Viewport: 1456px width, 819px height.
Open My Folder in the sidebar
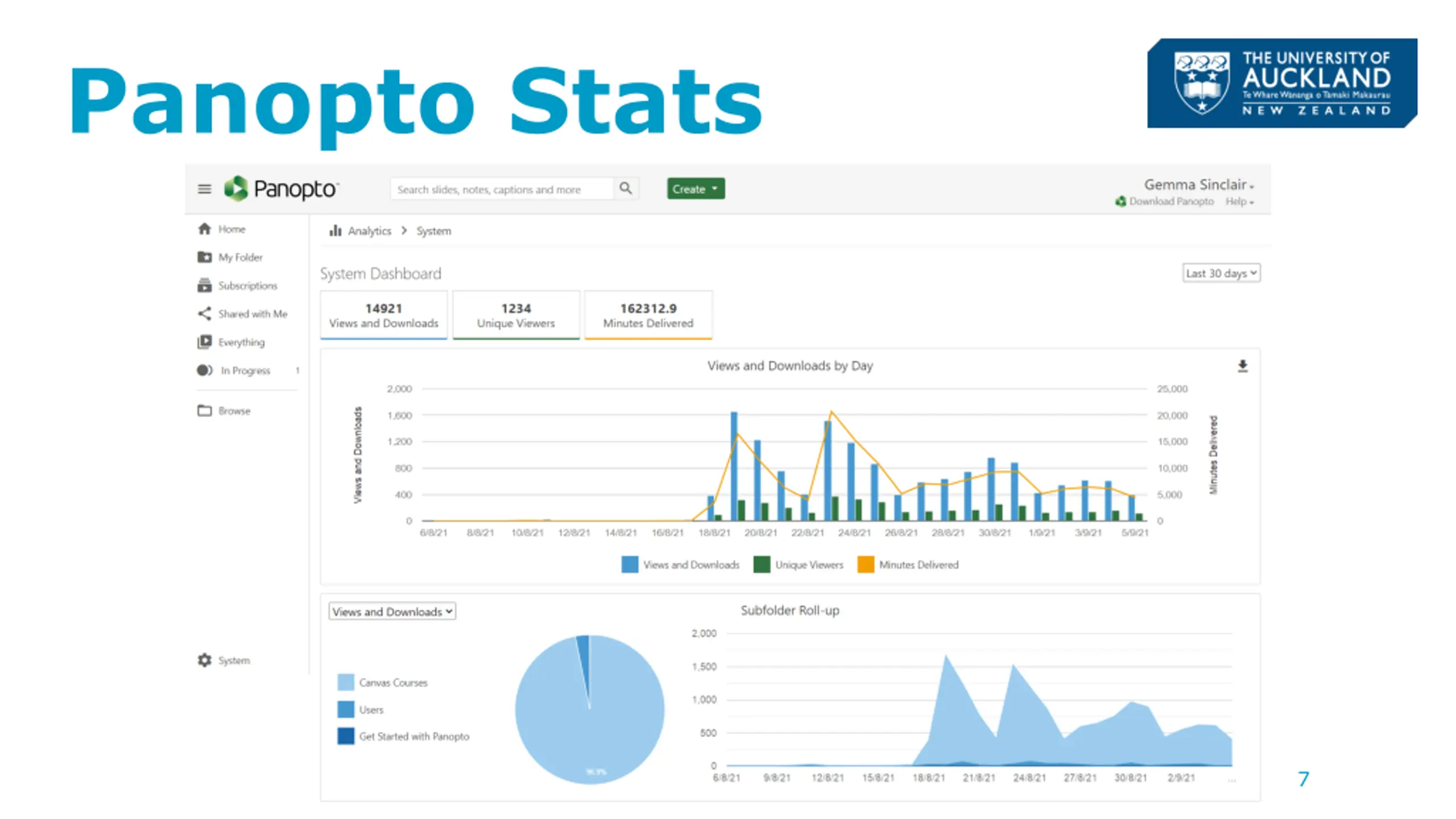coord(241,258)
